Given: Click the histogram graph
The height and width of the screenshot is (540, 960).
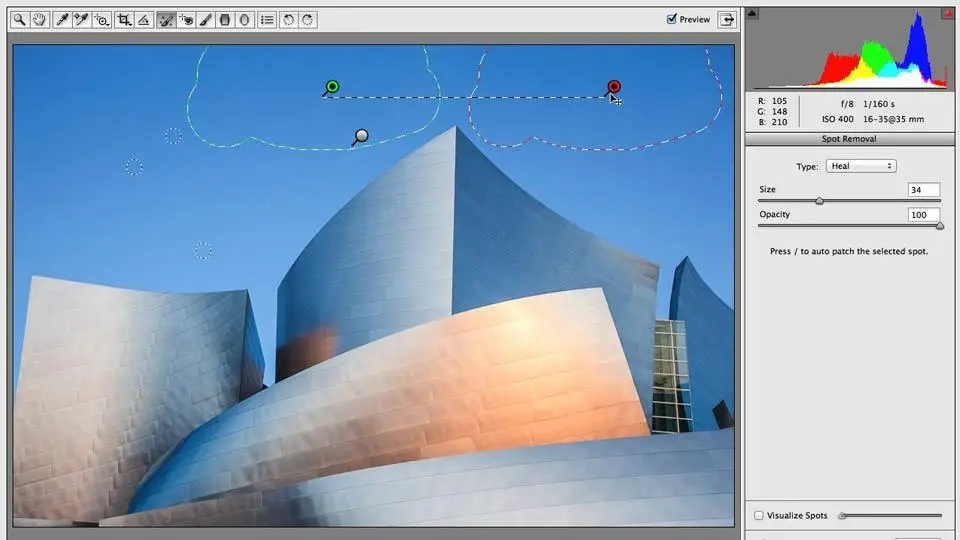Looking at the screenshot, I should click(x=850, y=50).
